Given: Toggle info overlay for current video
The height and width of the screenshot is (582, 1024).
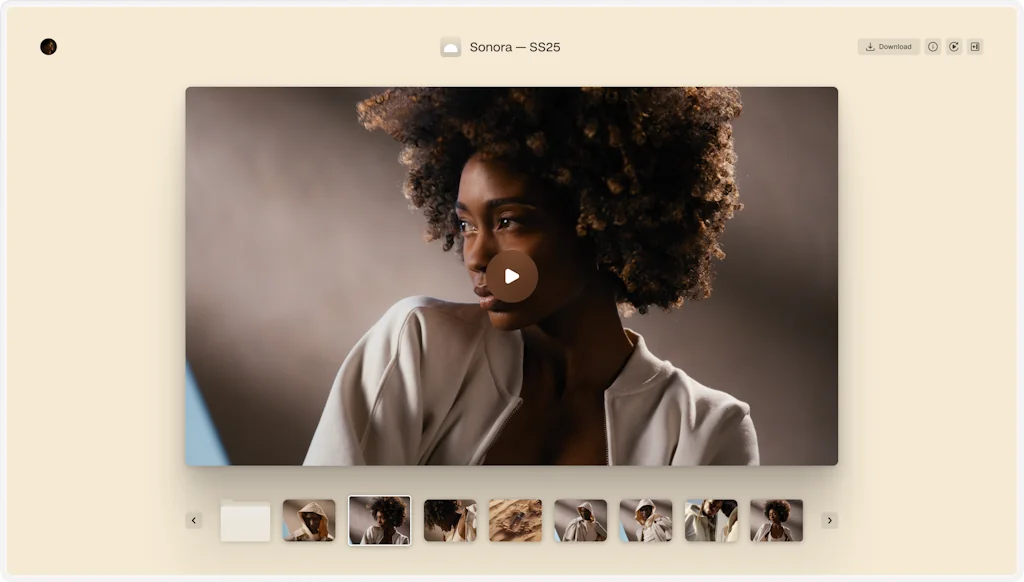Looking at the screenshot, I should click(x=932, y=46).
